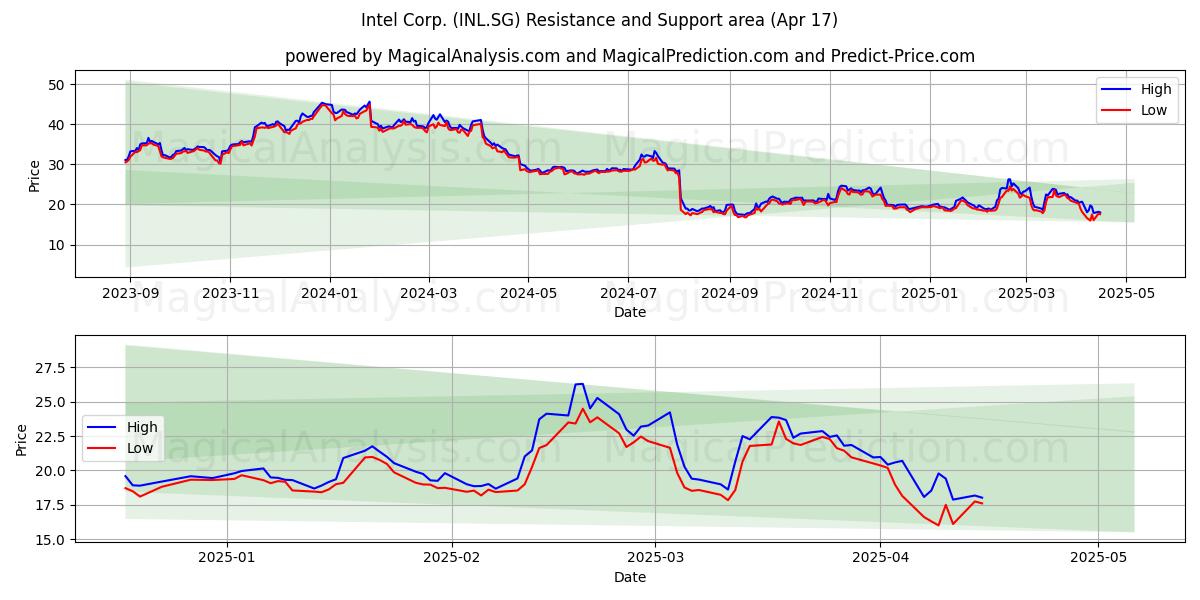The height and width of the screenshot is (600, 1200).
Task: Click the '2024-11' x-axis label in top chart
Action: 829,296
